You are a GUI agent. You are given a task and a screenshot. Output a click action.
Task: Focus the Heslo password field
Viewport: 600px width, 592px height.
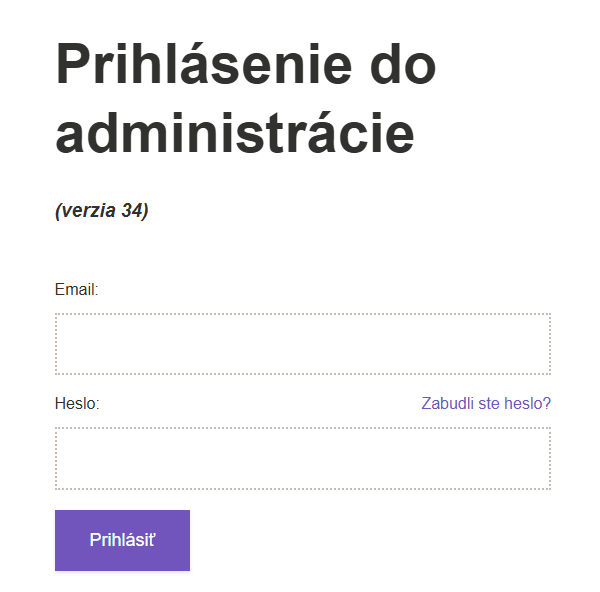tap(302, 459)
